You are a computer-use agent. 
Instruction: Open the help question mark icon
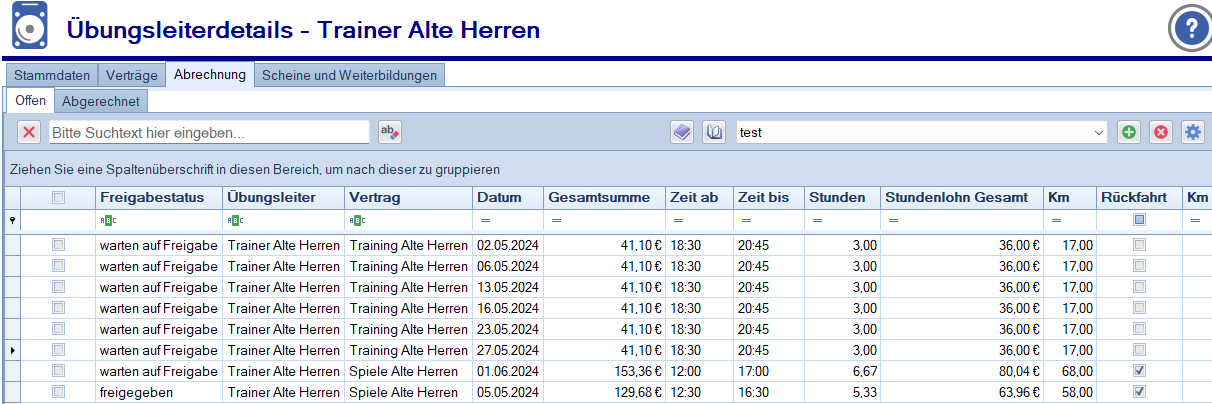1190,28
